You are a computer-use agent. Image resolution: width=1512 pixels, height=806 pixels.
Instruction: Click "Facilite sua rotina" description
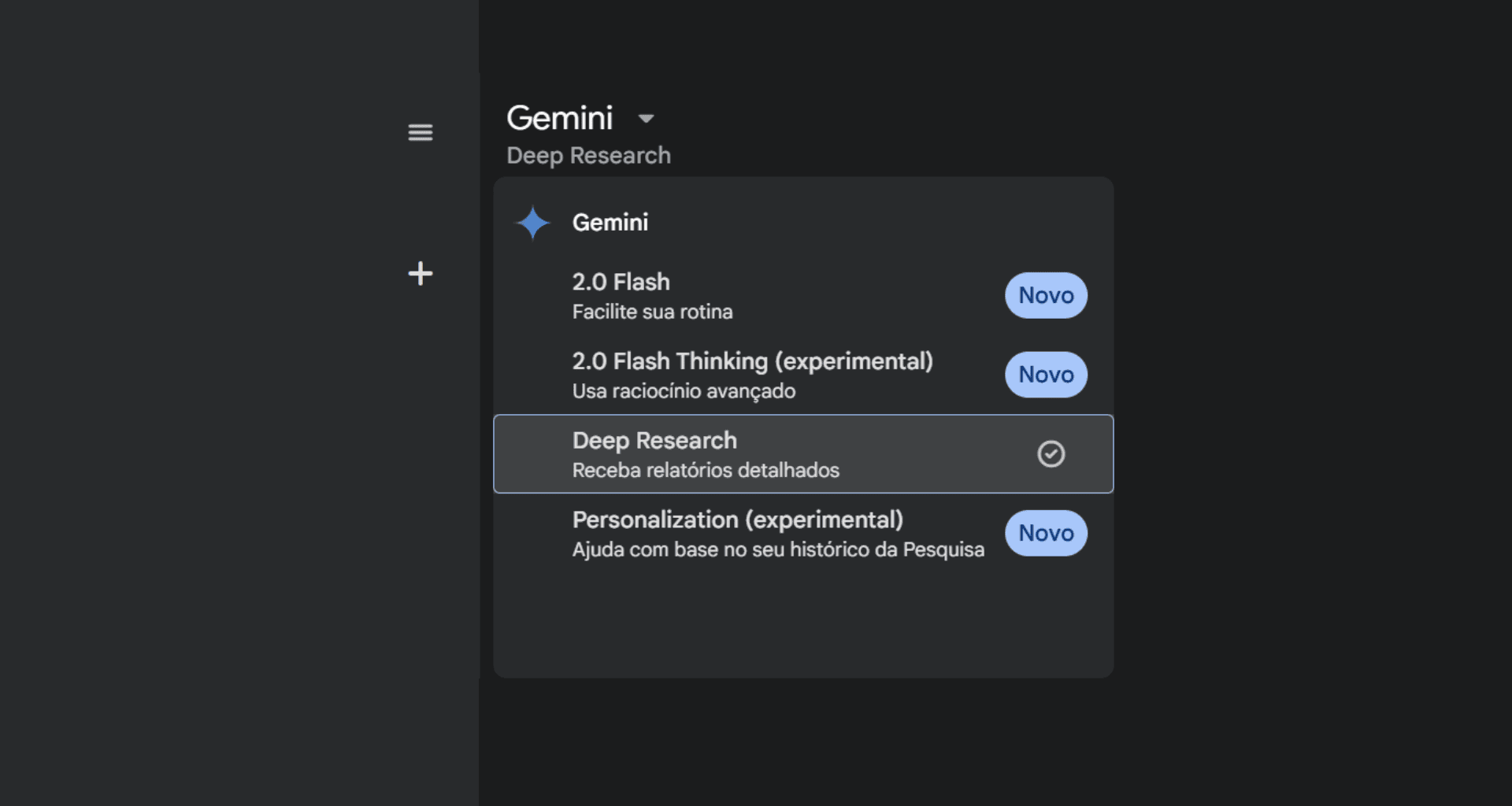point(652,312)
